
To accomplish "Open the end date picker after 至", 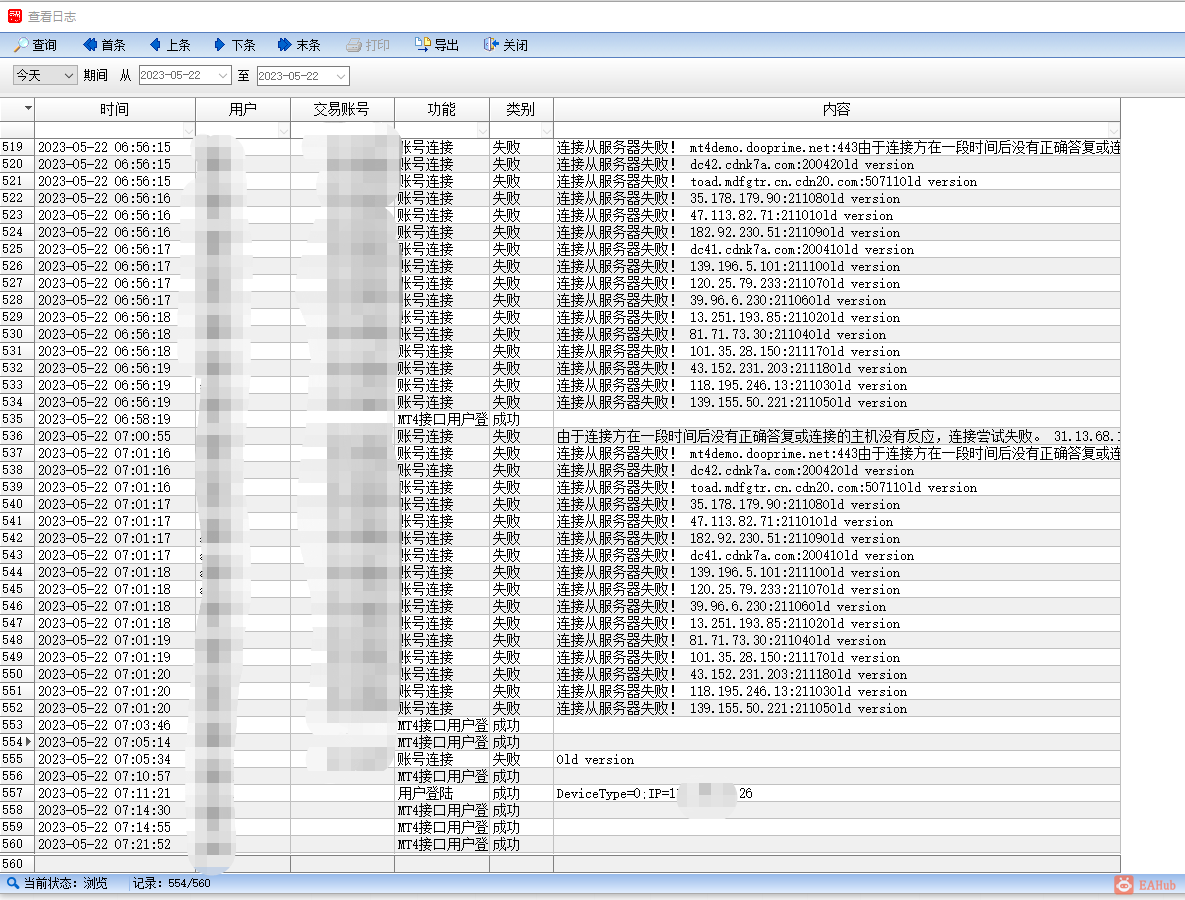I will coord(341,76).
